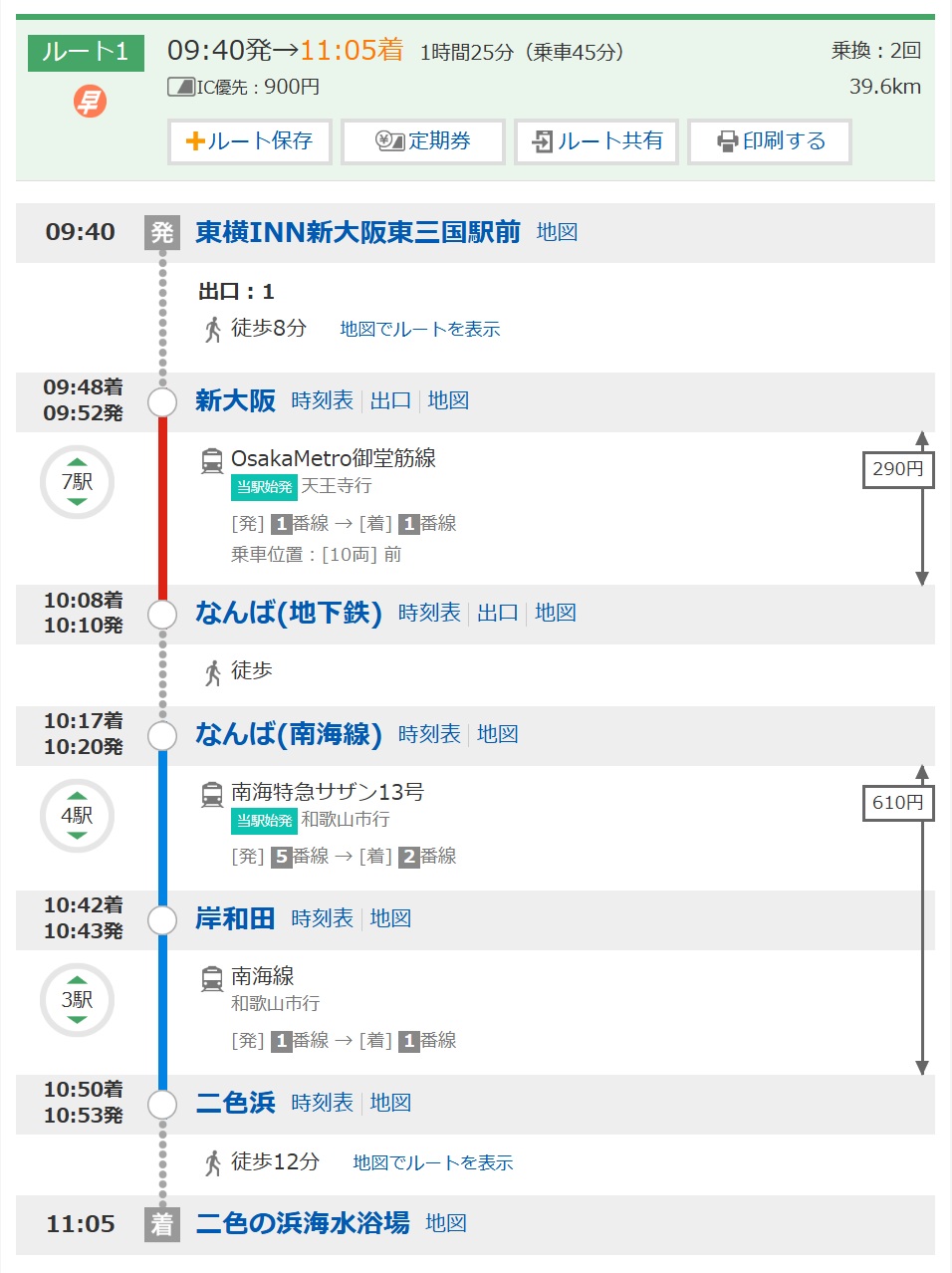952x1273 pixels.
Task: Click the train icon beside 南海線
Action: click(x=212, y=978)
